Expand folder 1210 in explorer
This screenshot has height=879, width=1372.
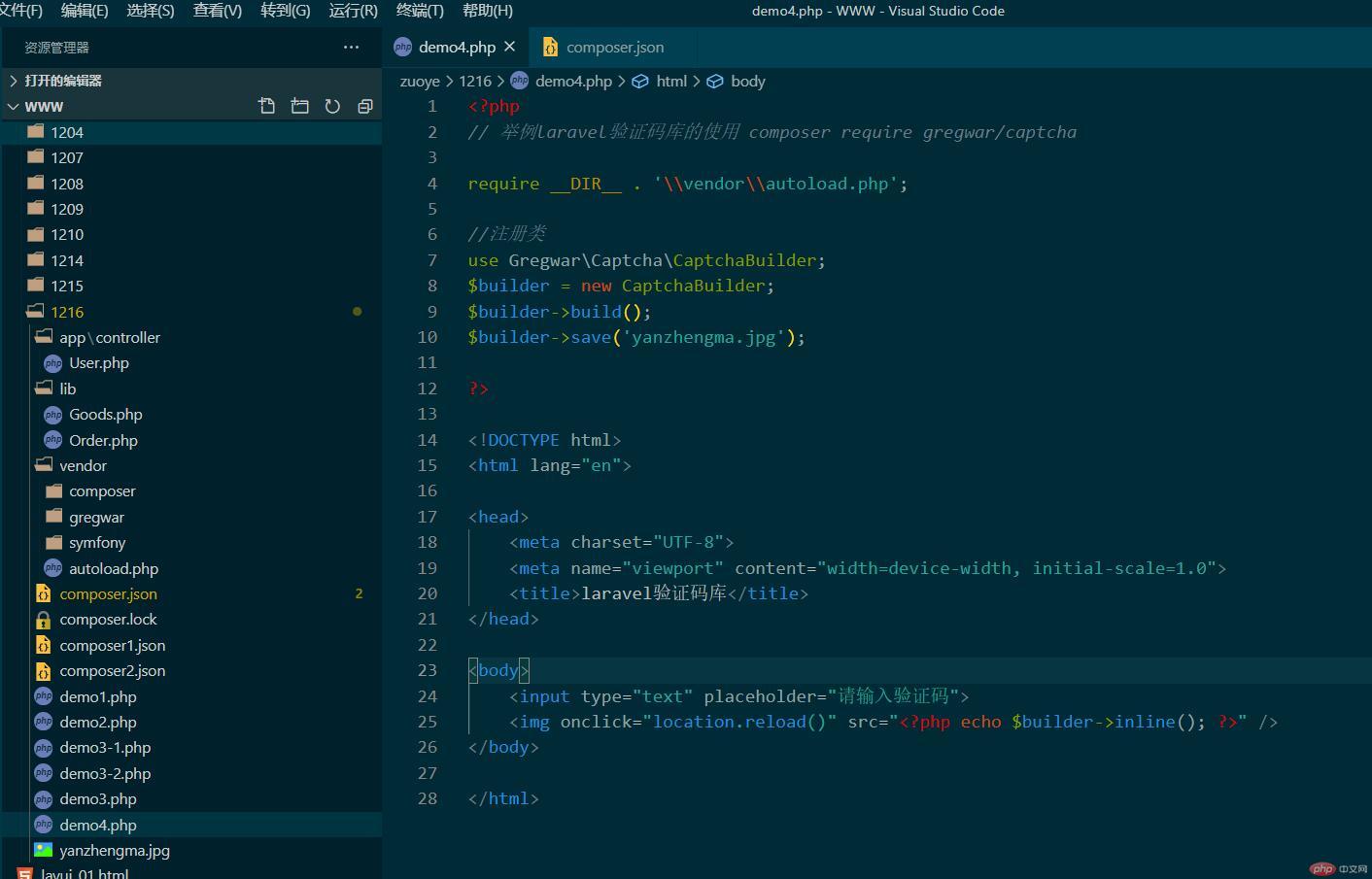(190, 234)
